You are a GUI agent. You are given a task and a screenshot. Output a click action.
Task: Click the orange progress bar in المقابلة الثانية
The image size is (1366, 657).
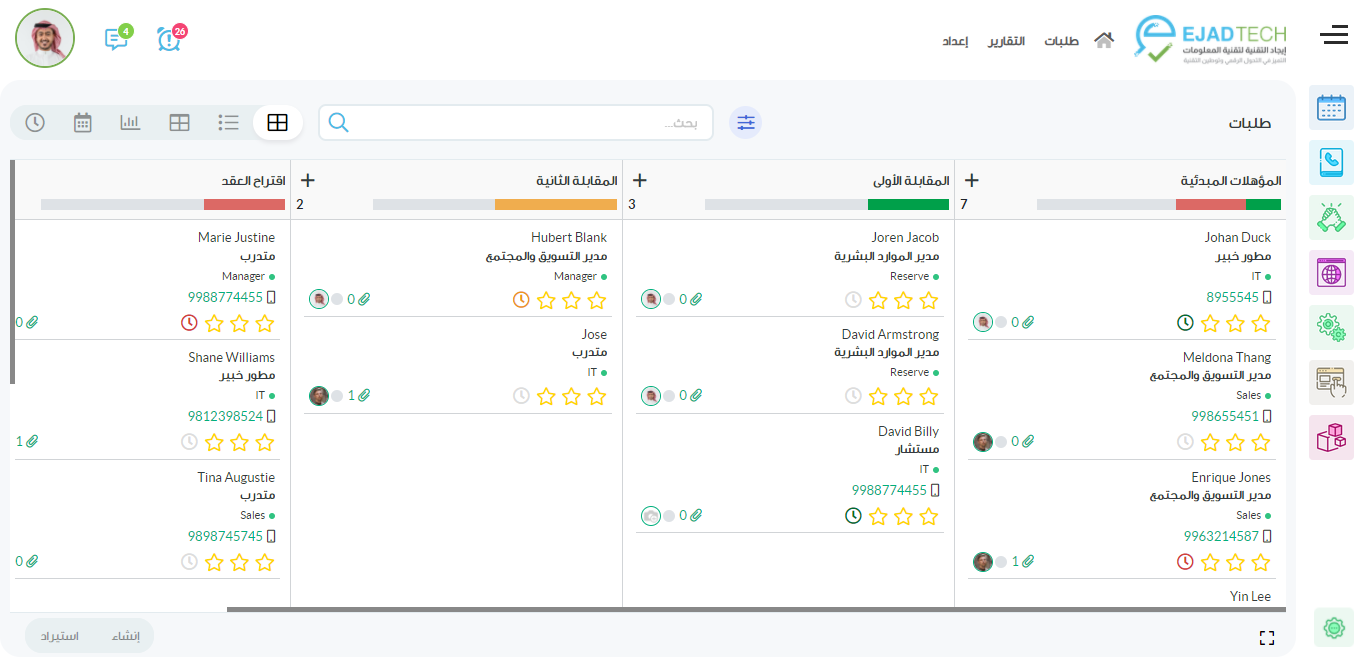click(555, 204)
